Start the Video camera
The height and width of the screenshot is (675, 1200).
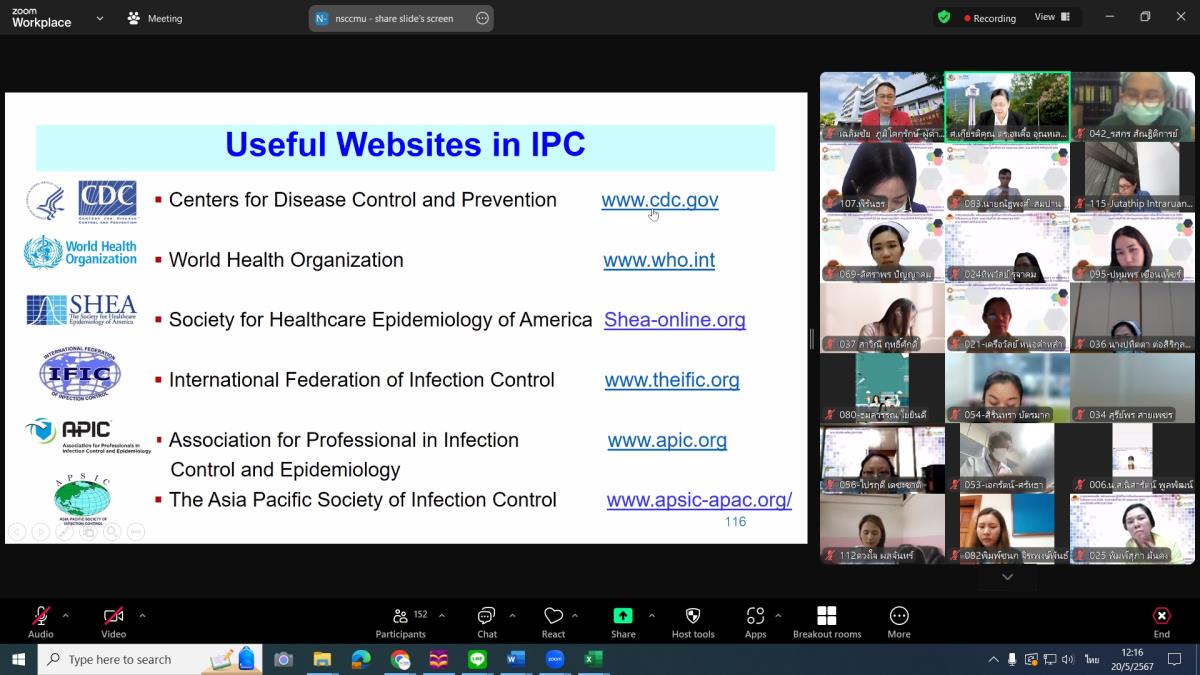113,621
